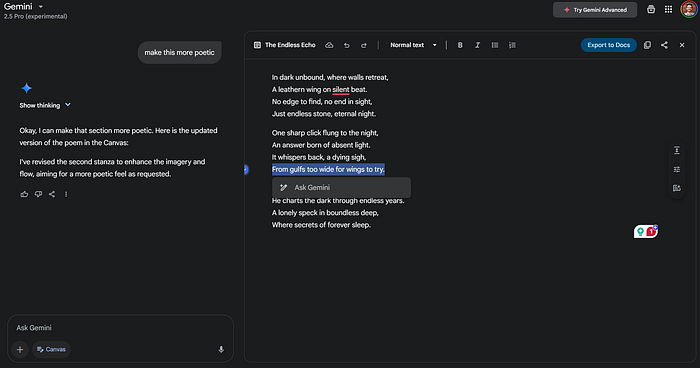The height and width of the screenshot is (368, 700).
Task: Share the canvas document
Action: point(664,45)
